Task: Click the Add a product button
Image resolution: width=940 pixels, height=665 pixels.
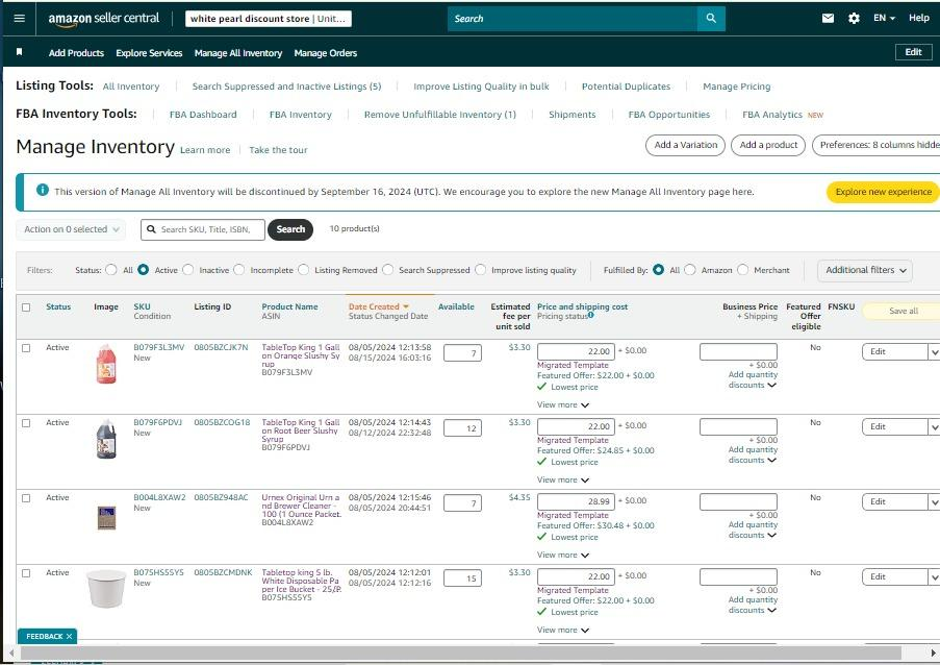Action: tap(768, 145)
